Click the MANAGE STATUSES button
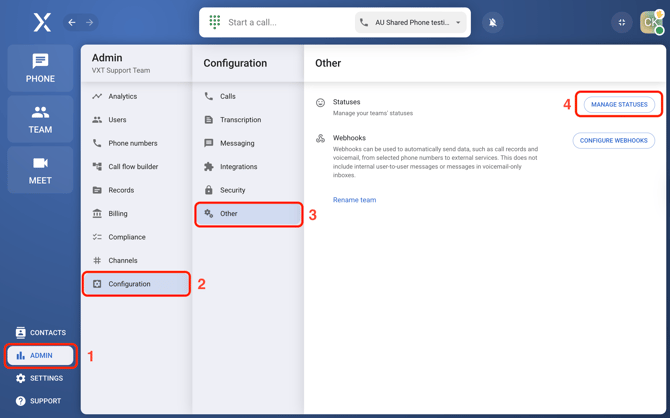This screenshot has width=670, height=418. click(619, 104)
